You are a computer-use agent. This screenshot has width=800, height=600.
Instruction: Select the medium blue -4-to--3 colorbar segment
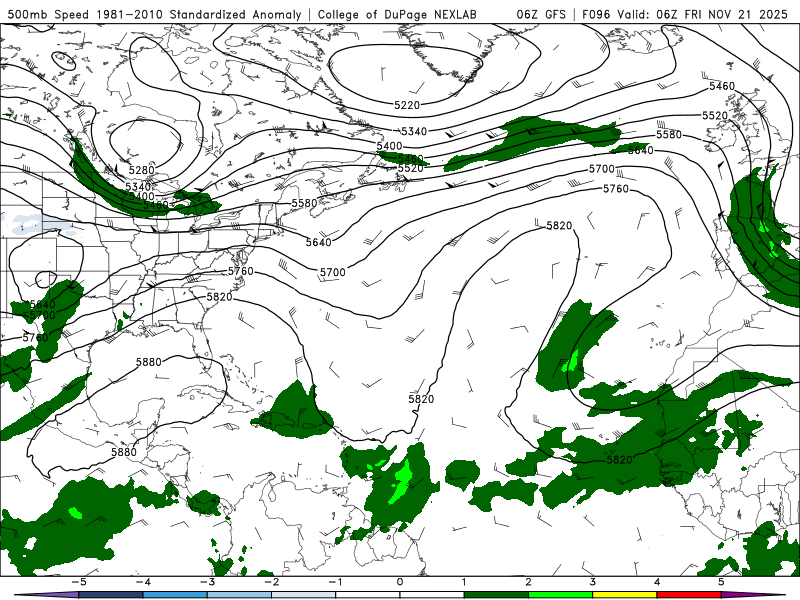click(175, 595)
